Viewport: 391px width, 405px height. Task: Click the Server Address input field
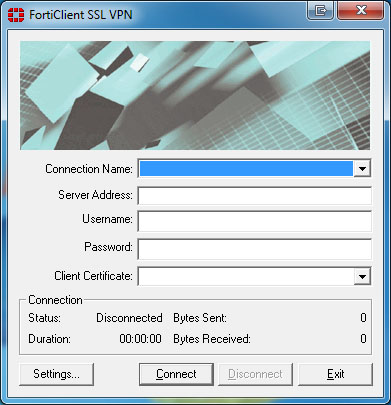[x=254, y=196]
